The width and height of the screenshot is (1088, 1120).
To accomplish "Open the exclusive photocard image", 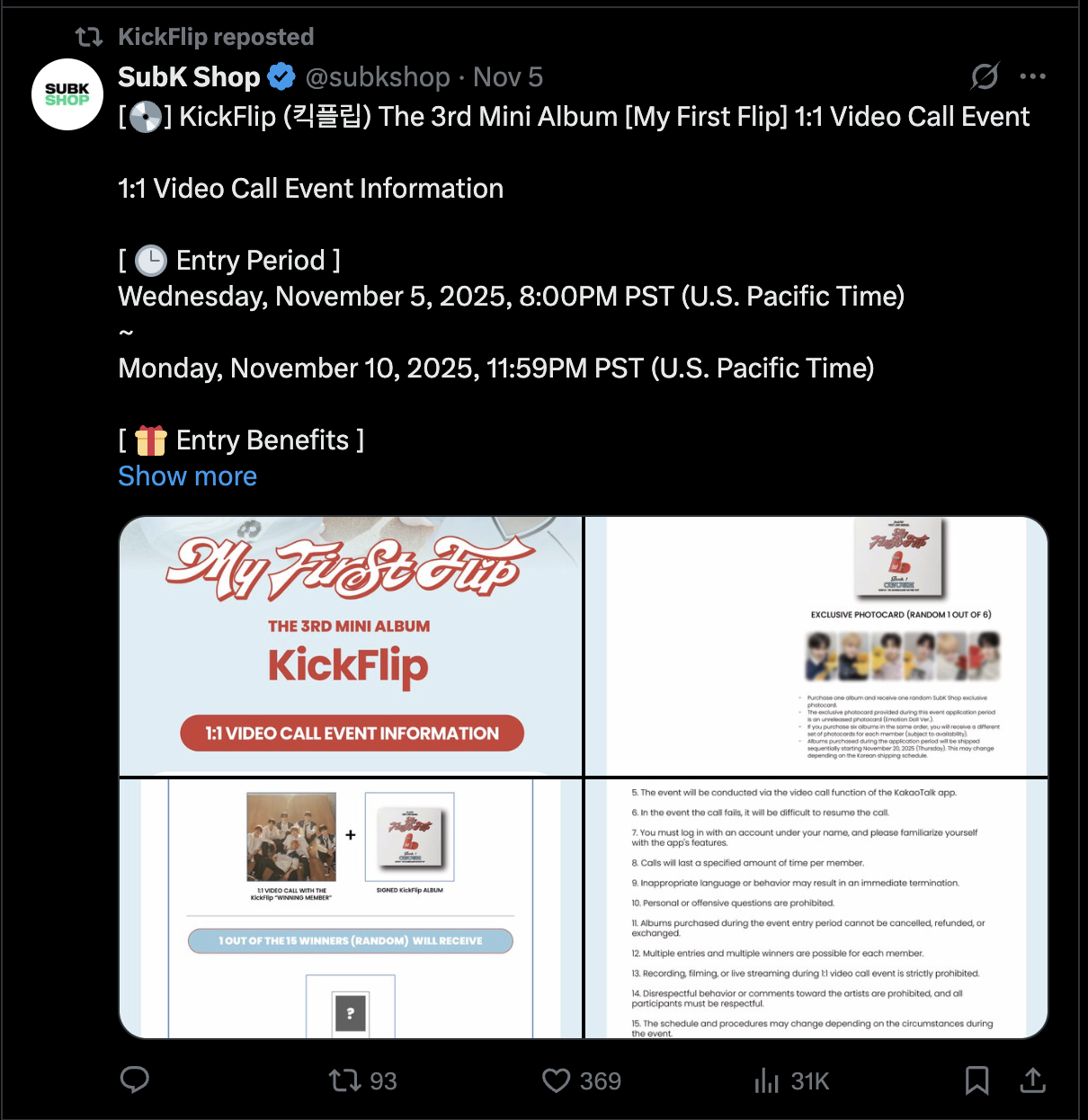I will click(x=816, y=646).
